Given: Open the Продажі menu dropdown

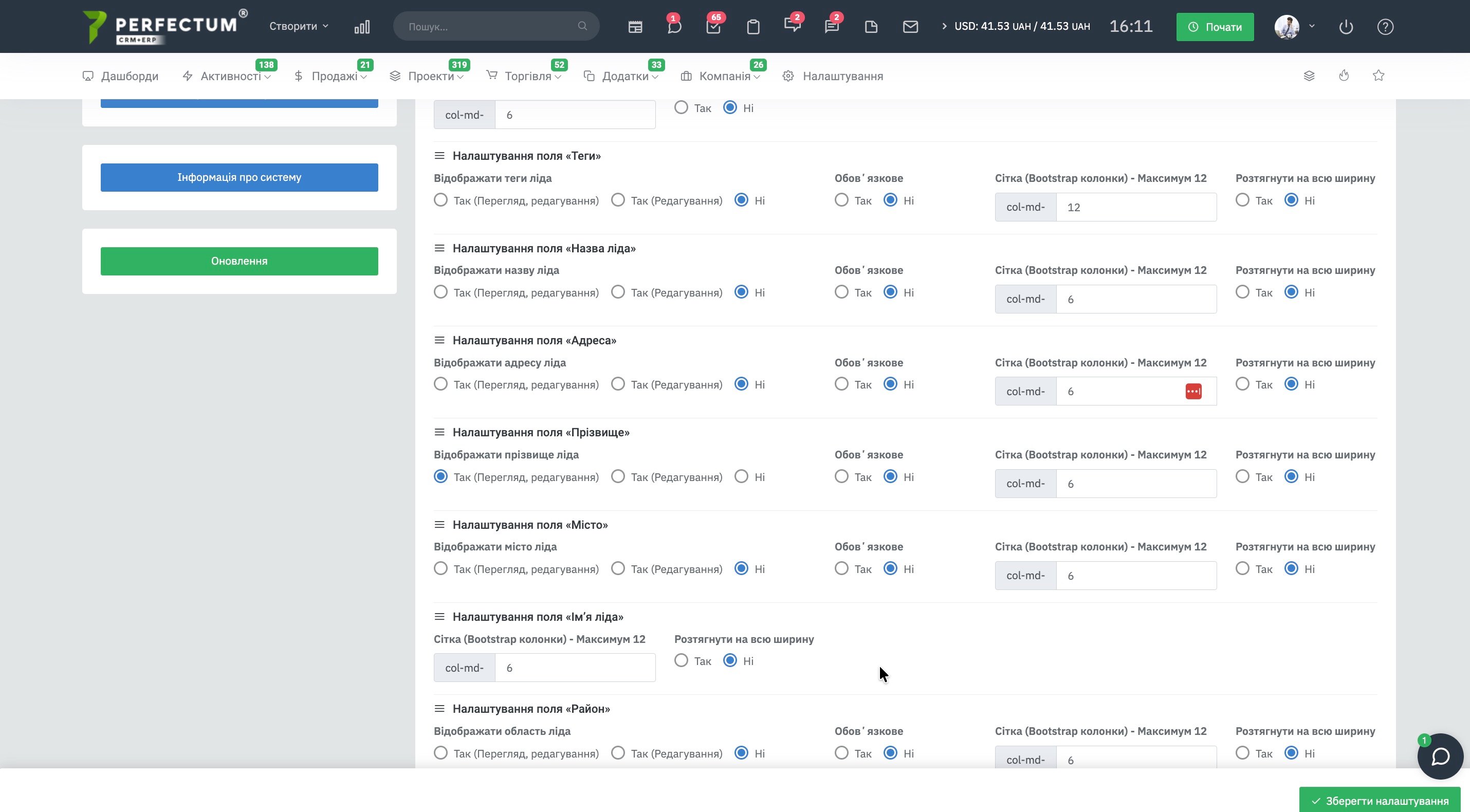Looking at the screenshot, I should [x=335, y=76].
